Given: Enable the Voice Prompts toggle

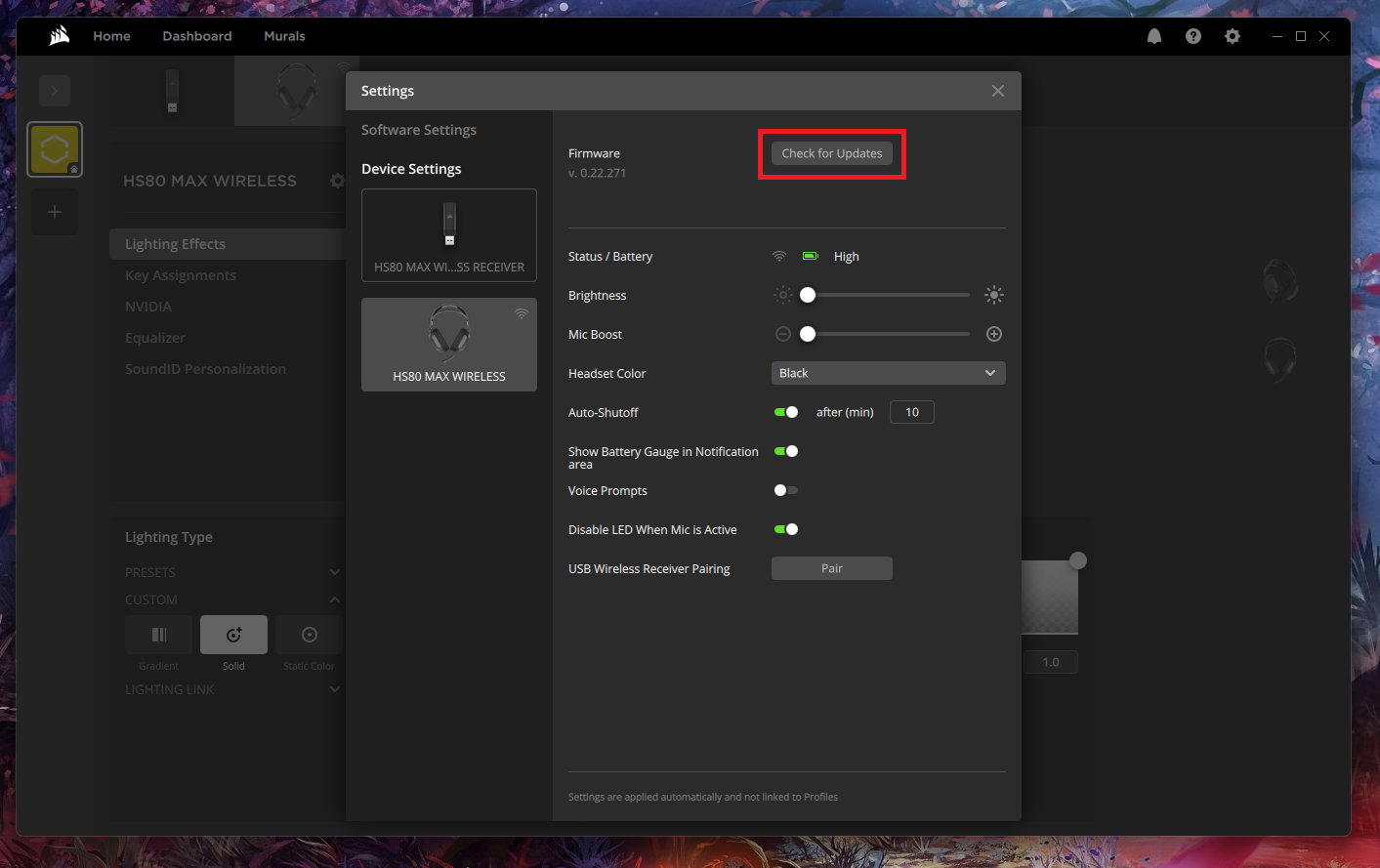Looking at the screenshot, I should tap(786, 490).
